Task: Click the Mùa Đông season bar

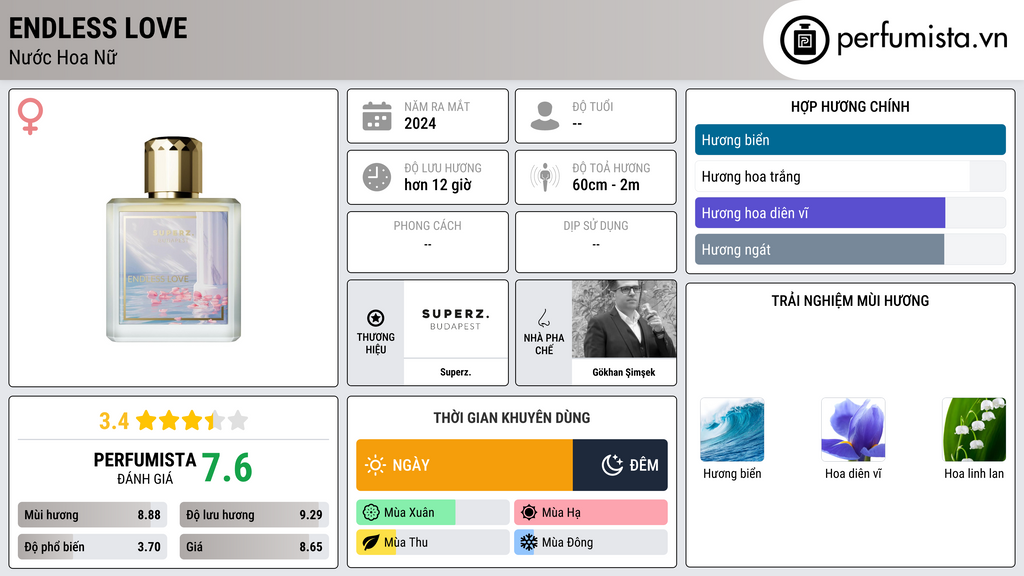Action: (590, 542)
